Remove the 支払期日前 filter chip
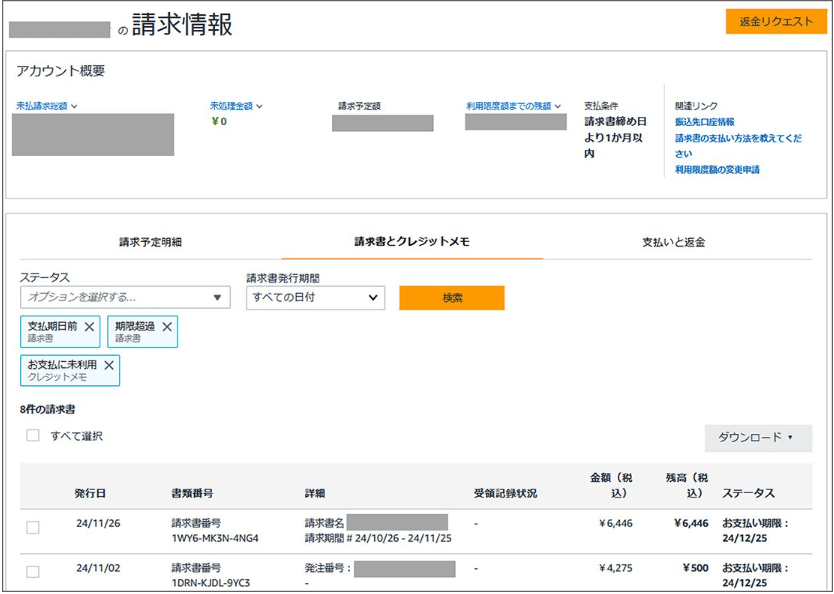This screenshot has width=834, height=594. [x=89, y=327]
